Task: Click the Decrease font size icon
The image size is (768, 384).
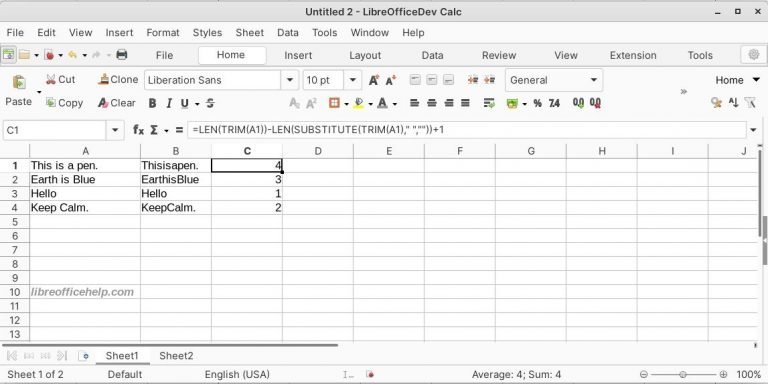Action: [390, 80]
